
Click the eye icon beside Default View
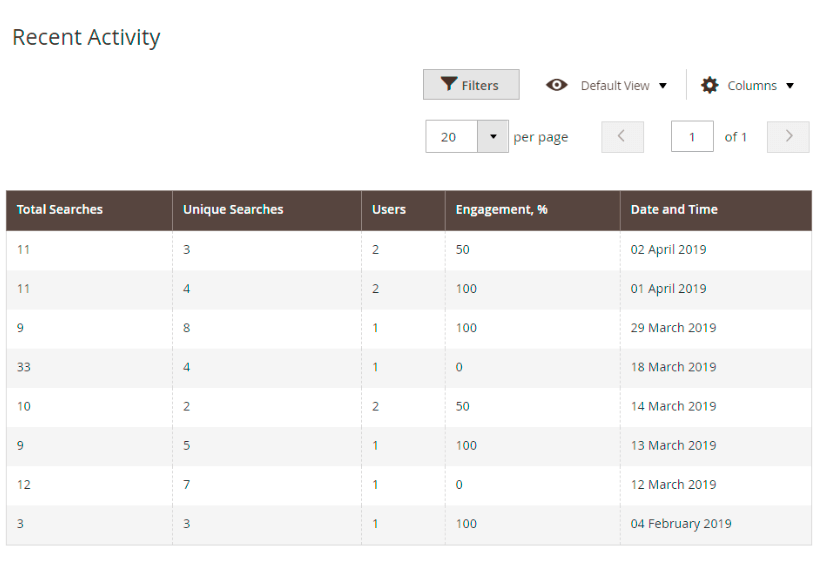point(557,85)
